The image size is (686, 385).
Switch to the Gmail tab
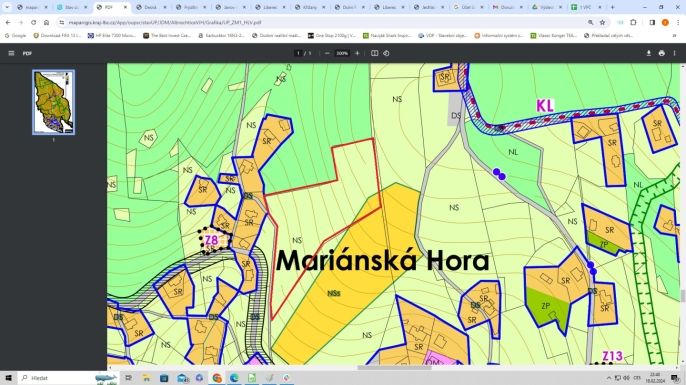508,7
